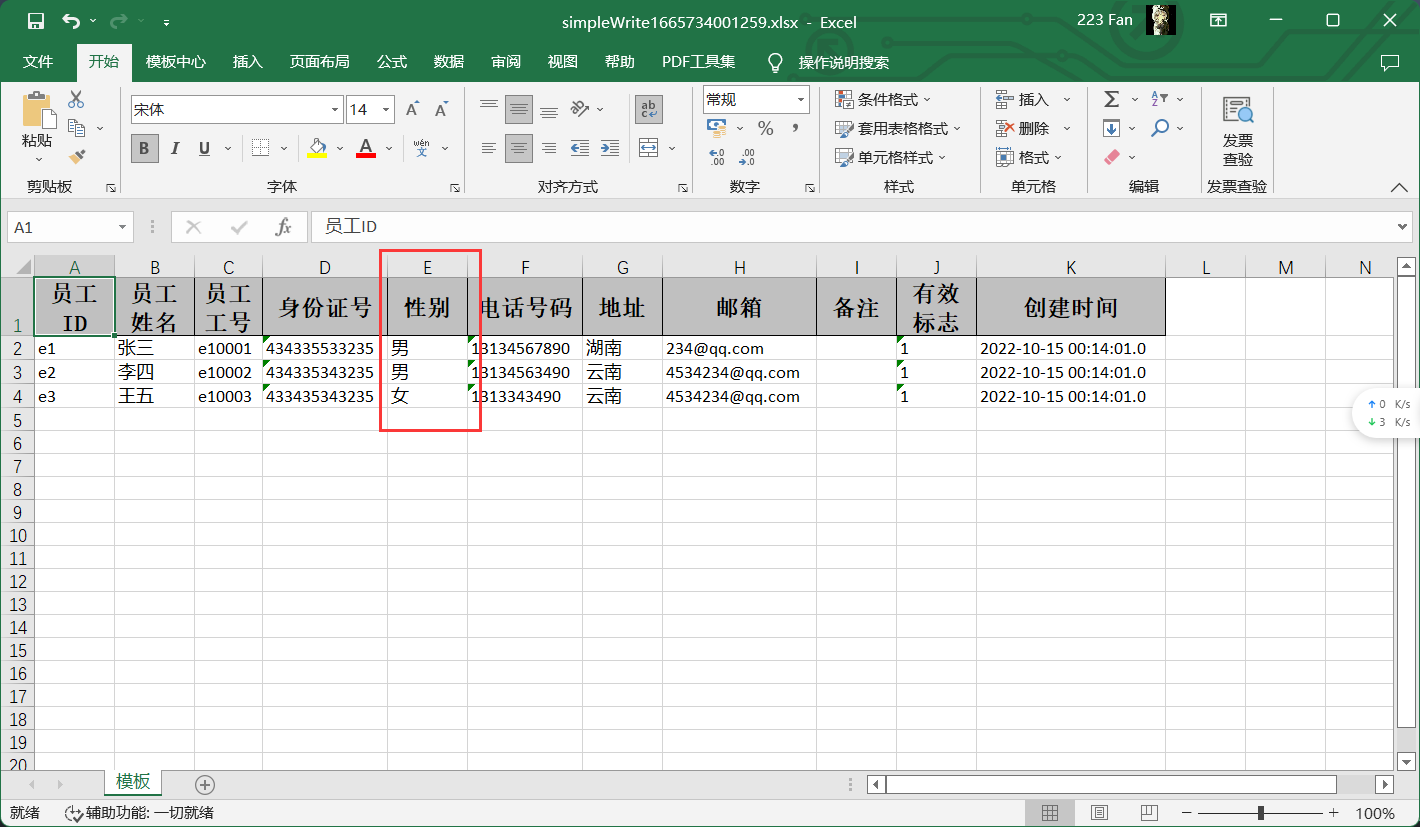Expand the font color dropdown arrow
Image resolution: width=1420 pixels, height=827 pixels.
(387, 148)
